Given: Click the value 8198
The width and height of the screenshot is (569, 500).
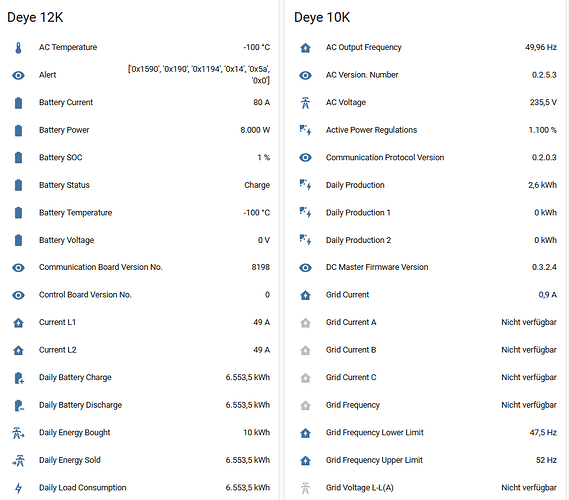Looking at the screenshot, I should tap(261, 267).
